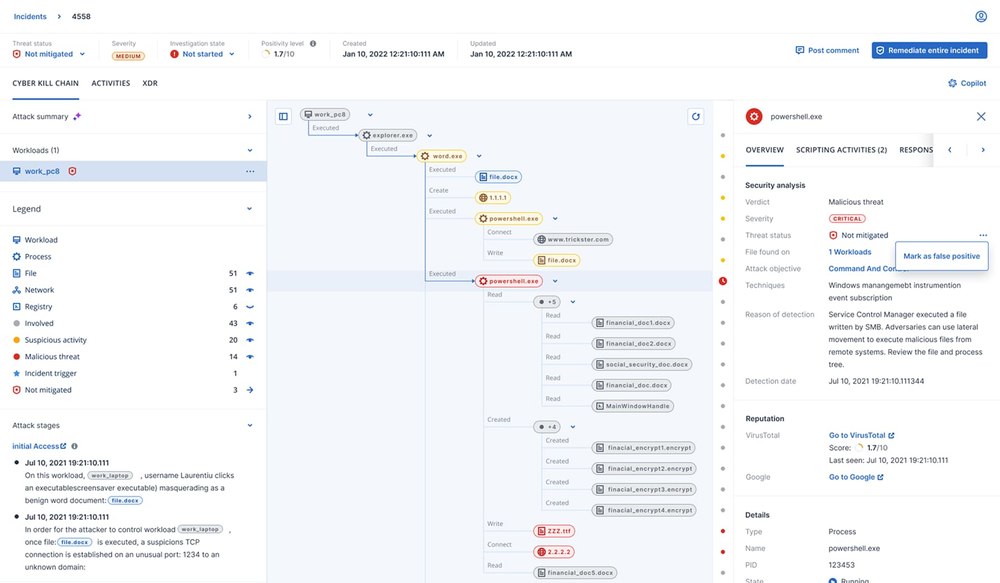Open Copilot assistant
Viewport: 1000px width, 583px height.
click(x=967, y=83)
